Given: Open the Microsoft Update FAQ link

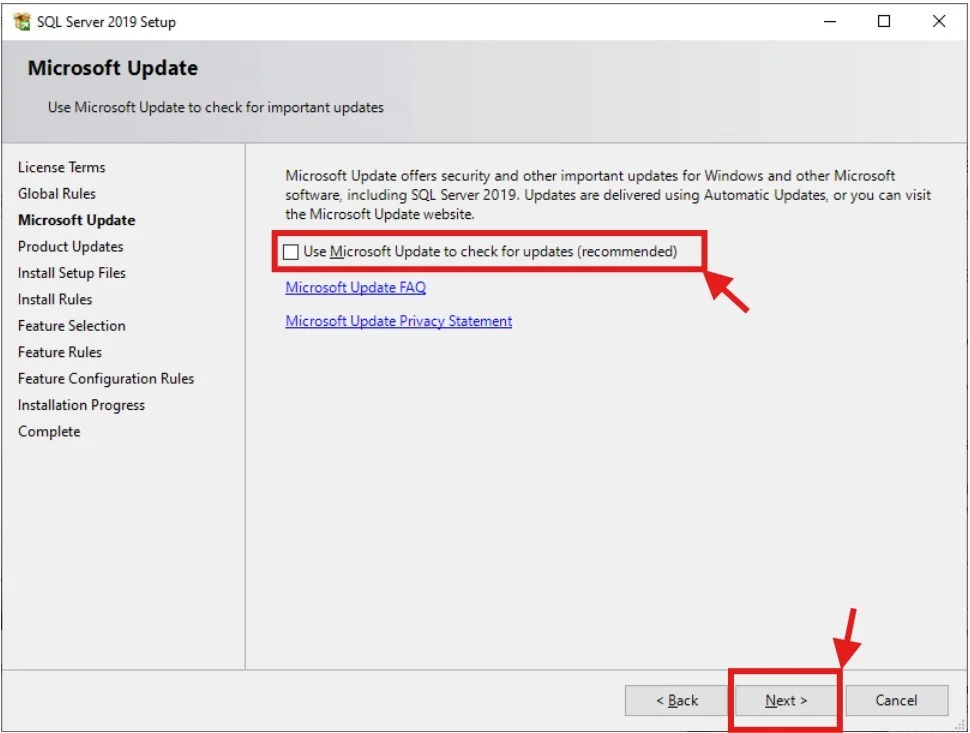Looking at the screenshot, I should [356, 288].
